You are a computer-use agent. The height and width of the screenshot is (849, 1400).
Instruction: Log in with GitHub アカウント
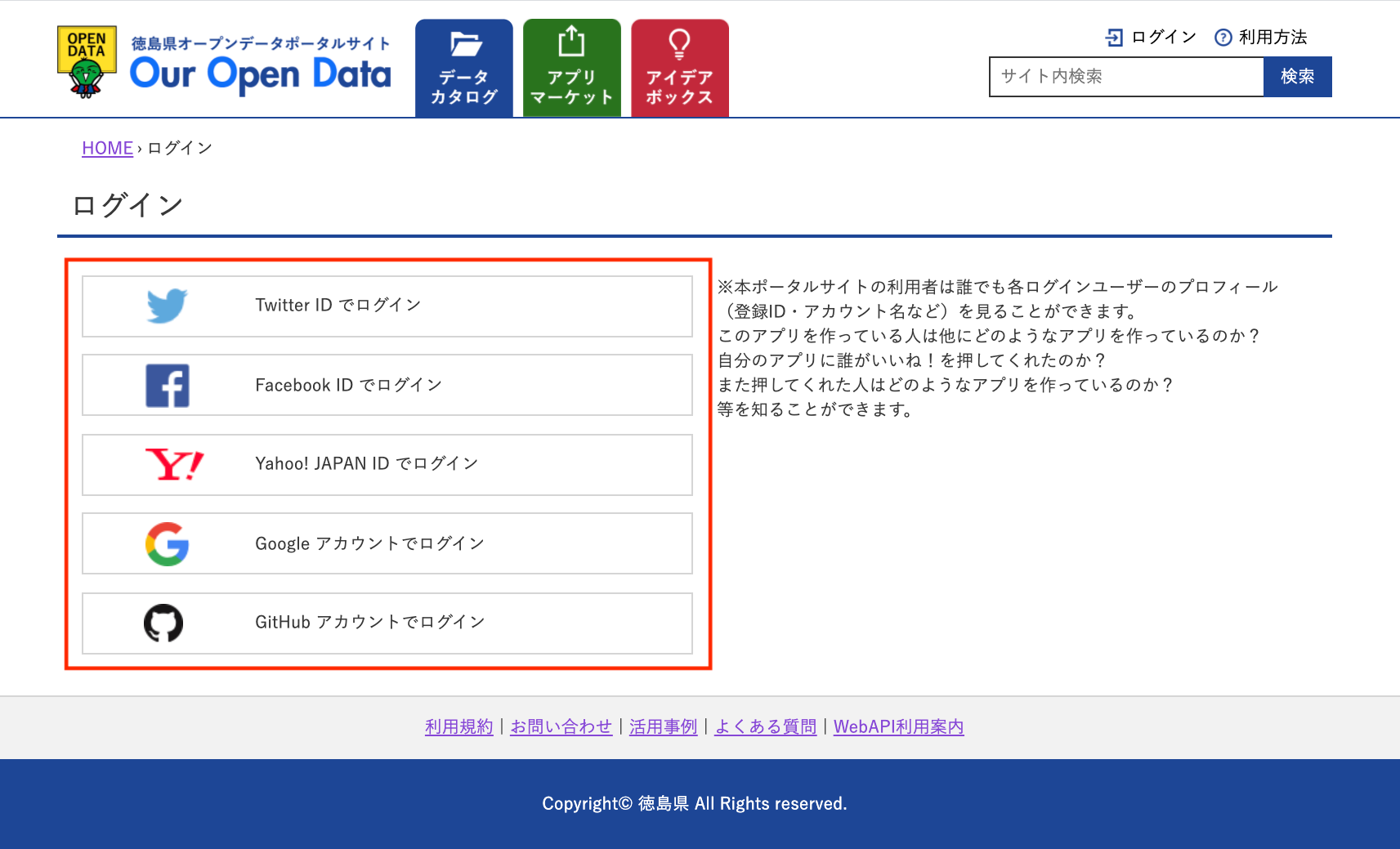(387, 623)
